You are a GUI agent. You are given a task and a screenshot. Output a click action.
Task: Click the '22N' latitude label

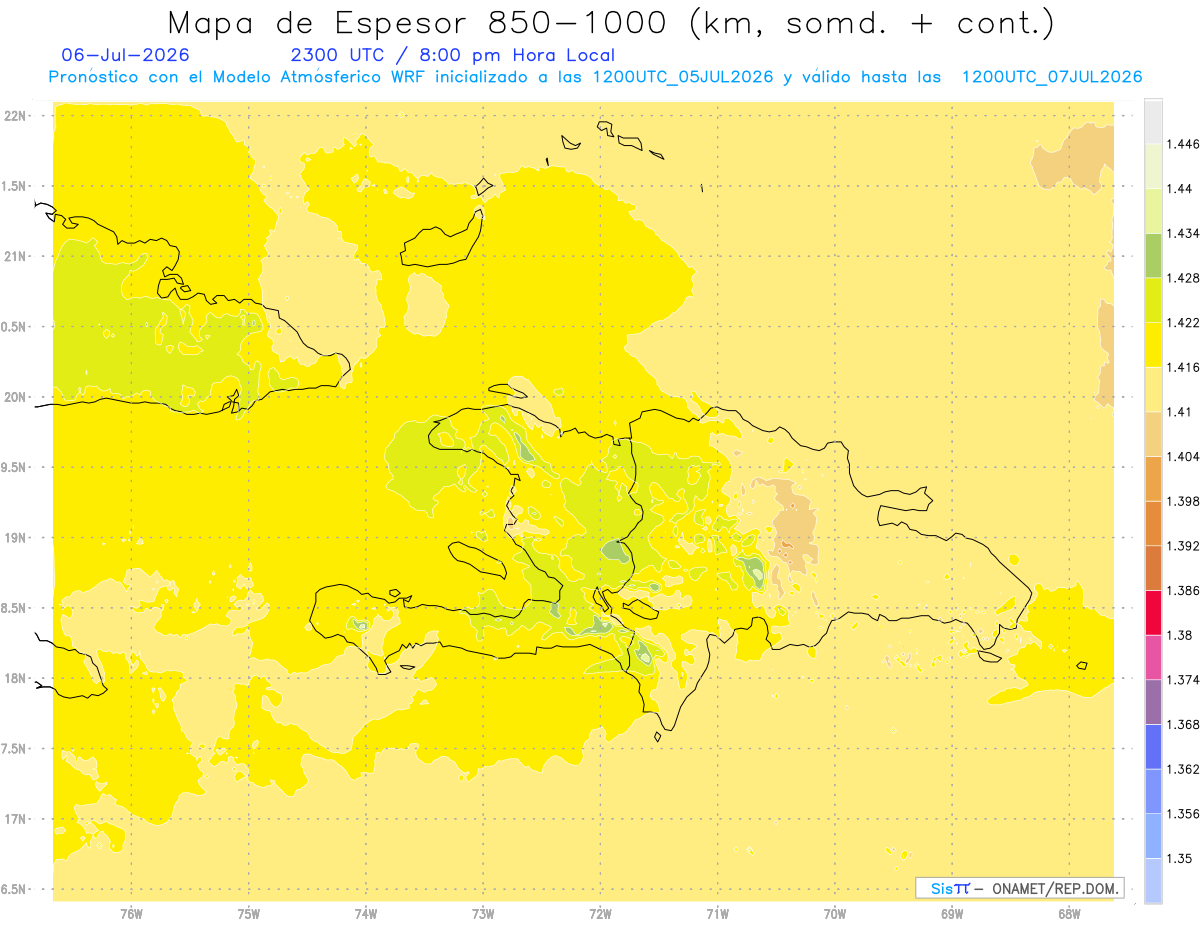[15, 115]
